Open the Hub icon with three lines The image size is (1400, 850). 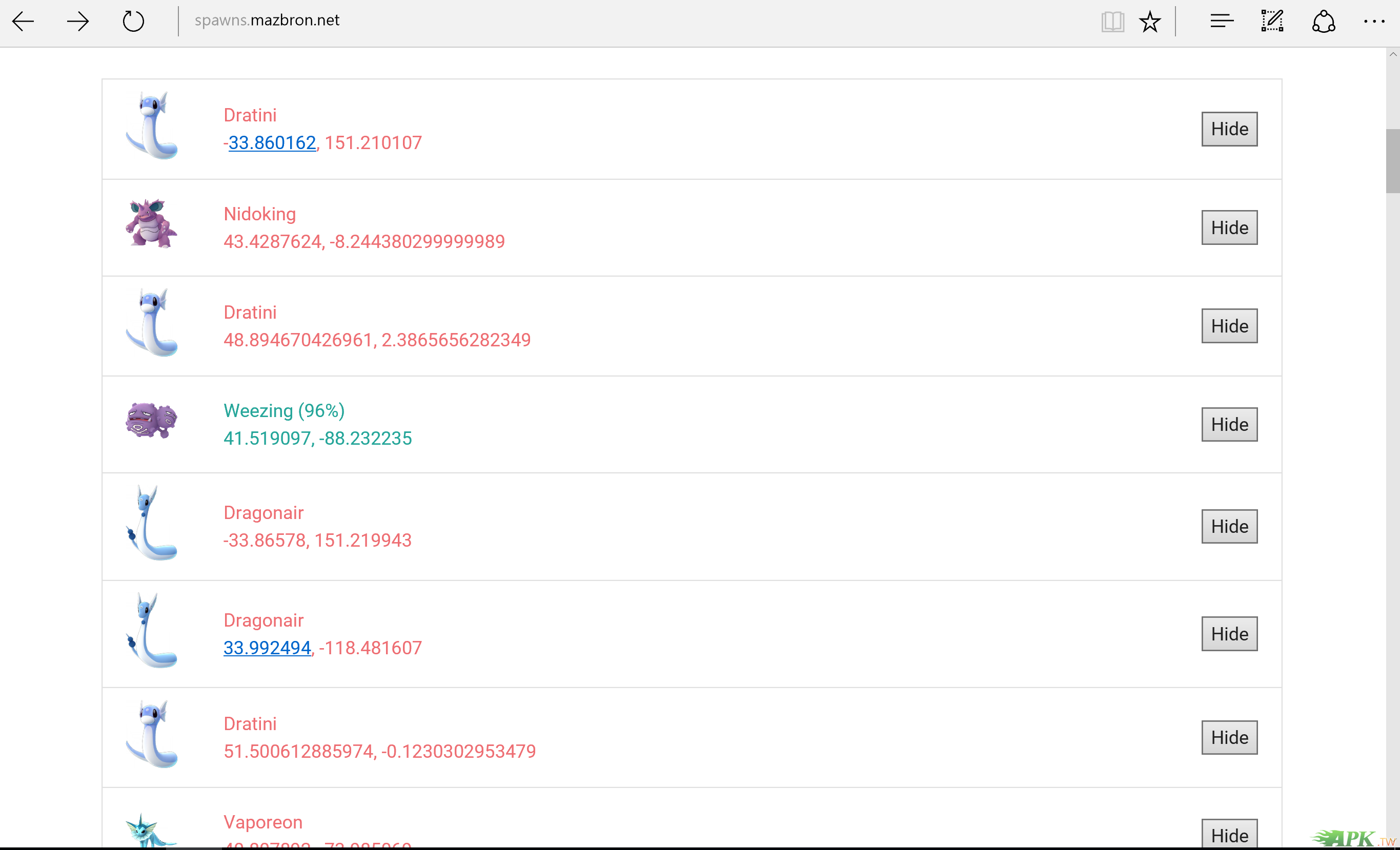click(1222, 22)
